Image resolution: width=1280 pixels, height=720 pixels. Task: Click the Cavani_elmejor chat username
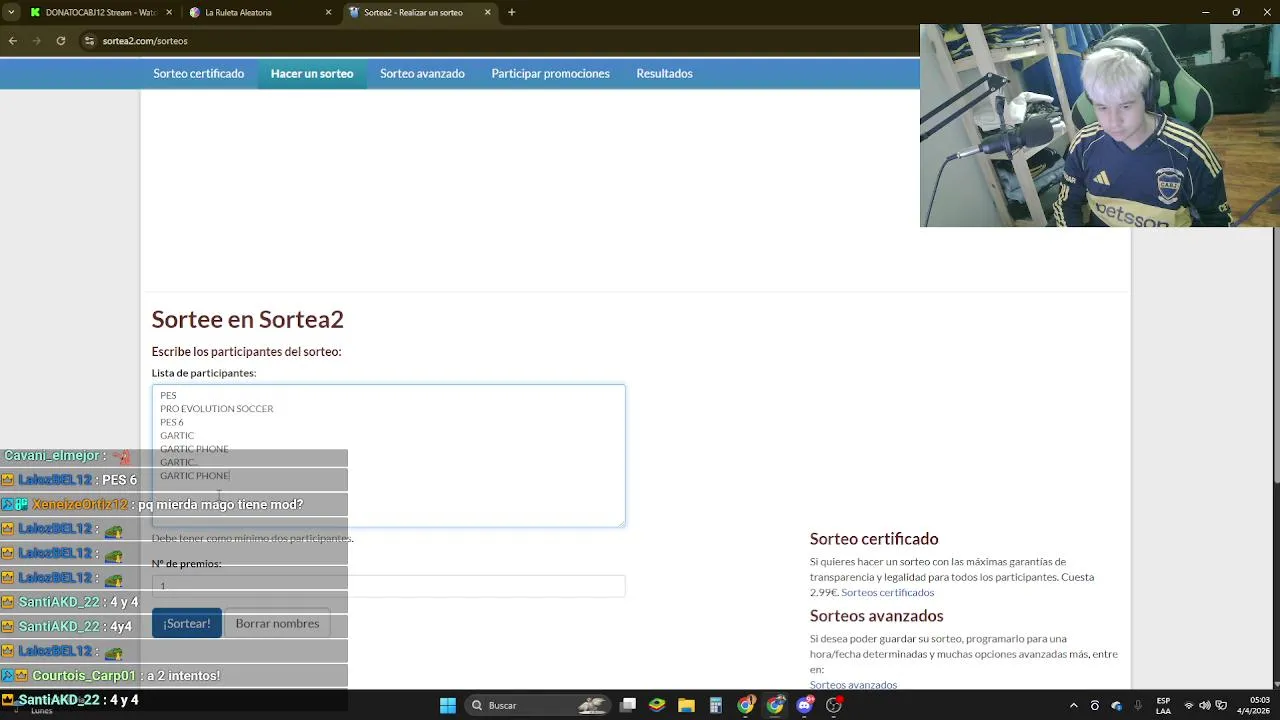tap(51, 456)
